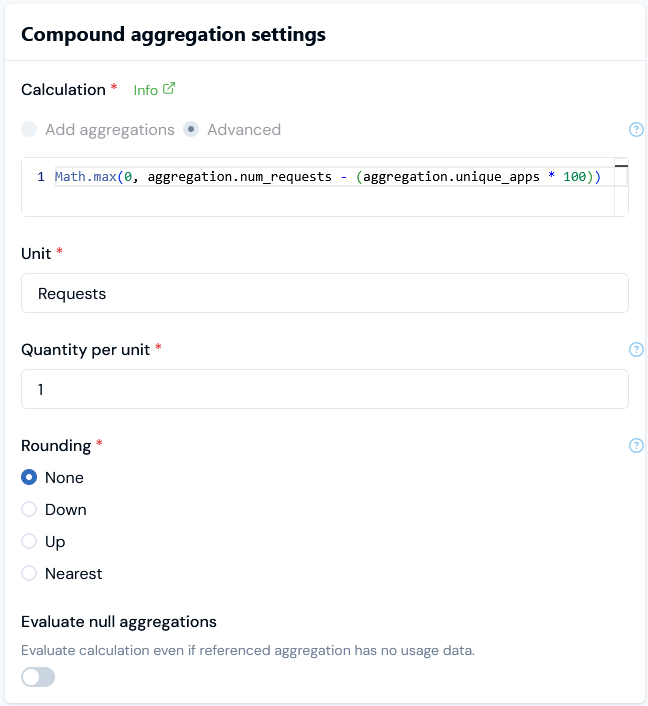Image resolution: width=648 pixels, height=706 pixels.
Task: Open the Info documentation link
Action: pos(146,90)
